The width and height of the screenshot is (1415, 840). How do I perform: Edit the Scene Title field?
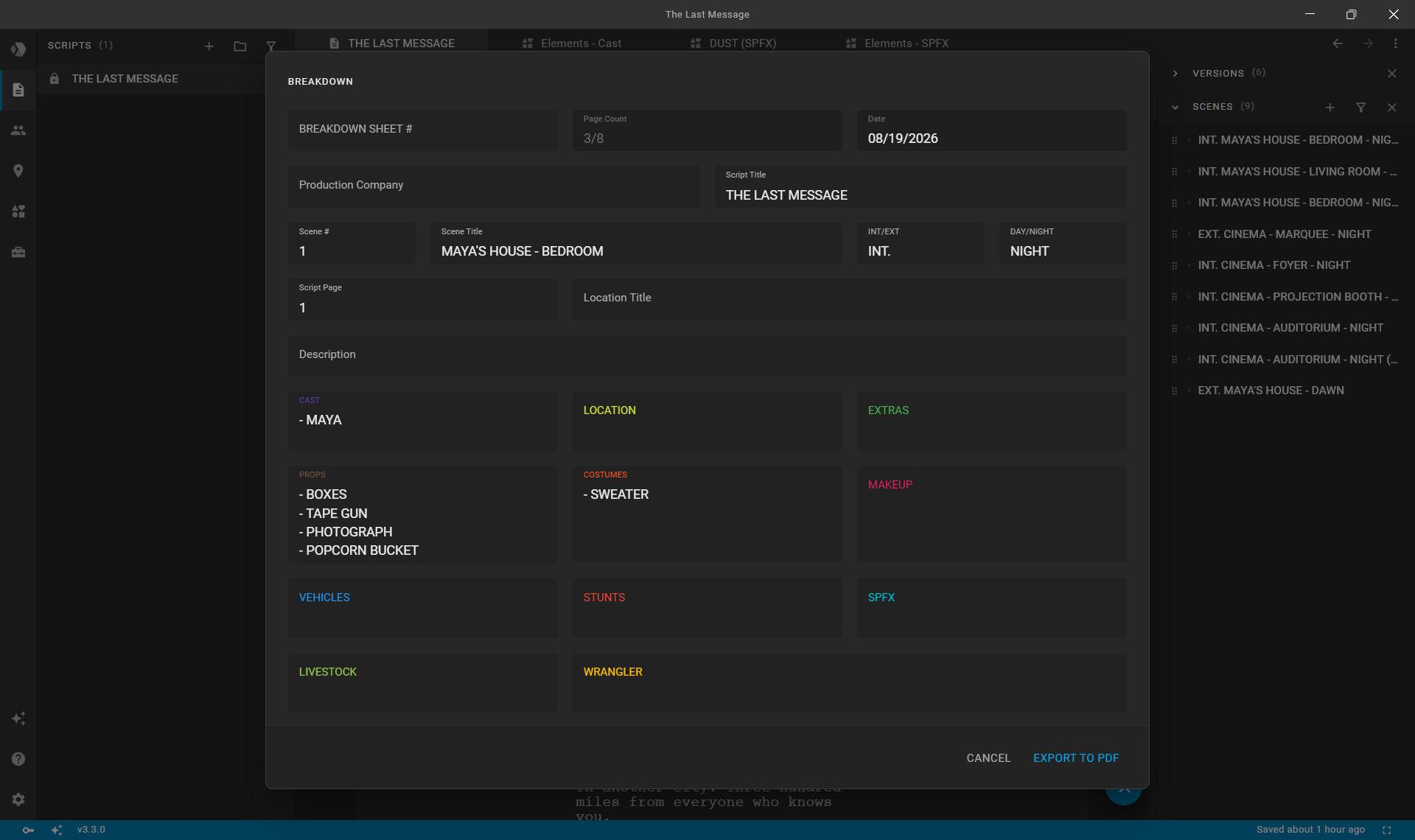[636, 242]
